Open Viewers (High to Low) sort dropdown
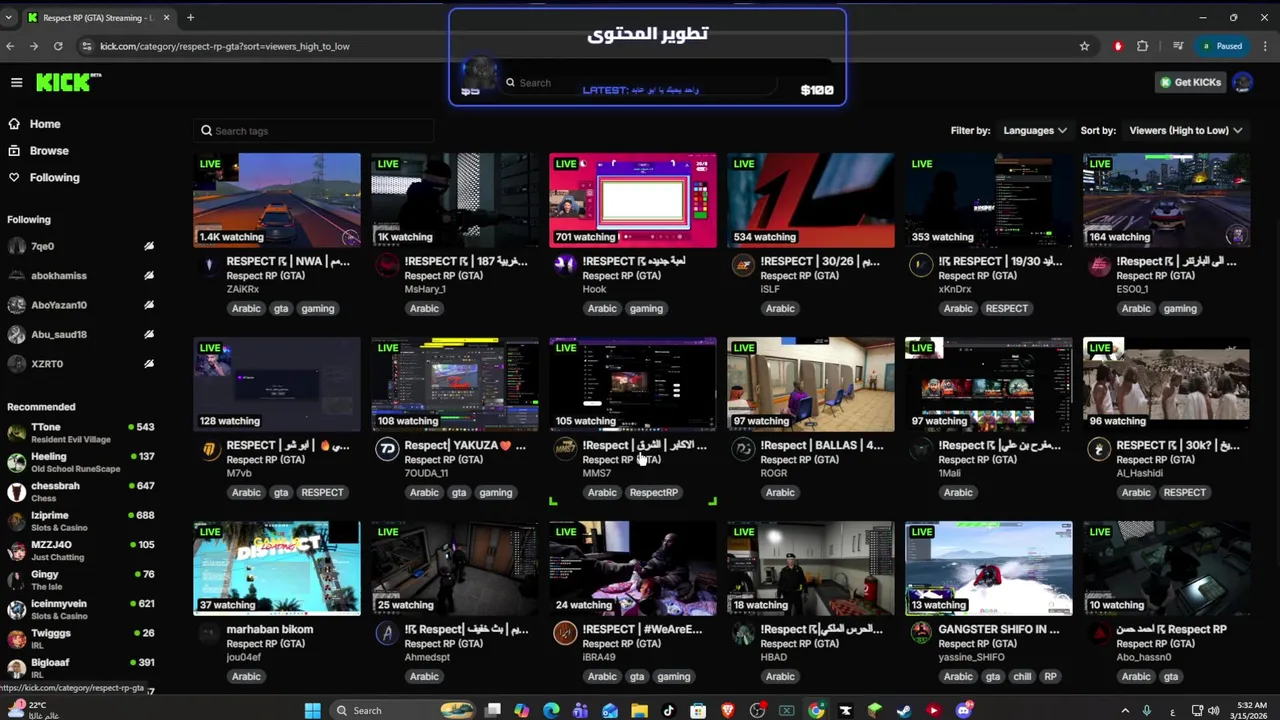The height and width of the screenshot is (720, 1280). point(1185,130)
